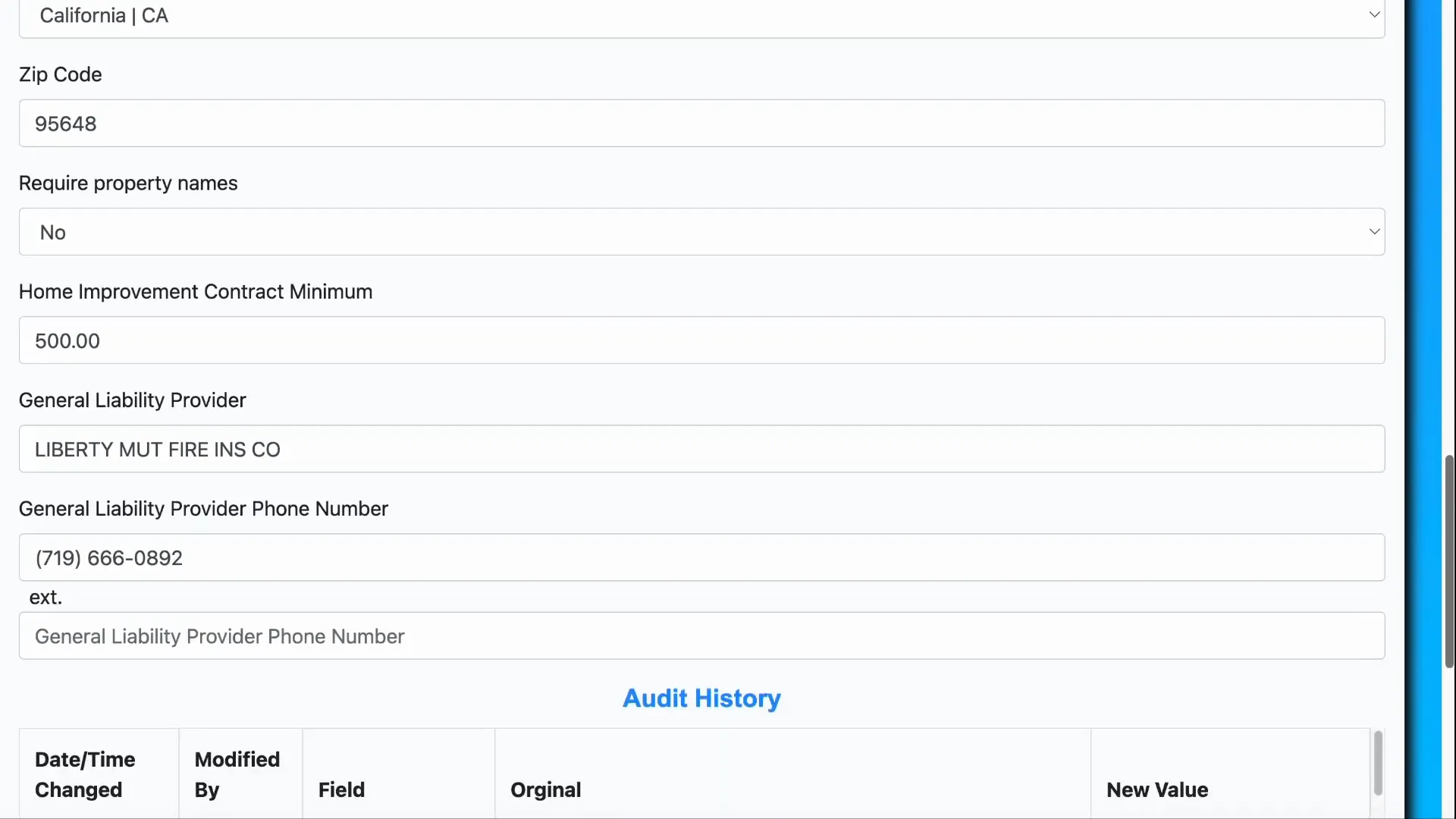Click the Field column header in the audit table

pos(341,789)
